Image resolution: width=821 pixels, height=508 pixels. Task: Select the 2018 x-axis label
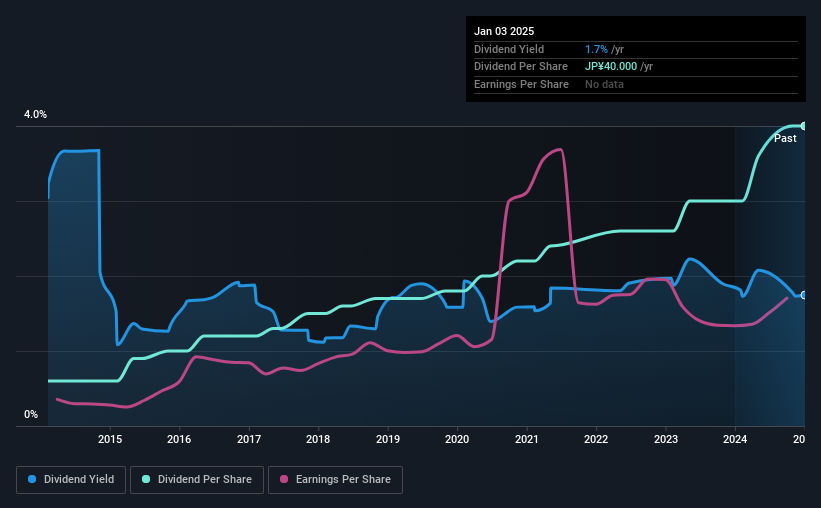coord(318,439)
